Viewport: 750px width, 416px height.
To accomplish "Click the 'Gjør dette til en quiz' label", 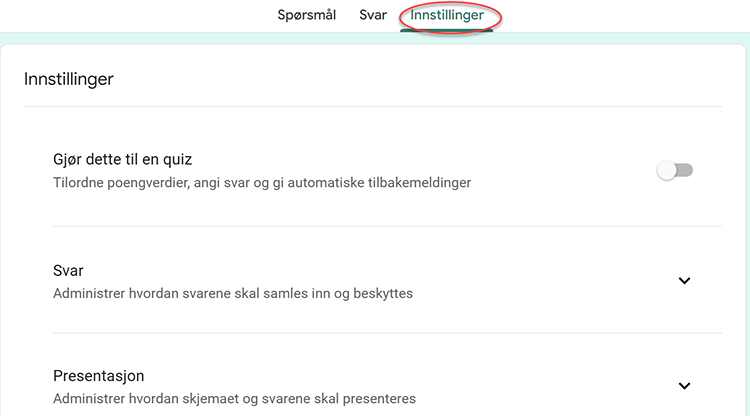I will click(121, 159).
